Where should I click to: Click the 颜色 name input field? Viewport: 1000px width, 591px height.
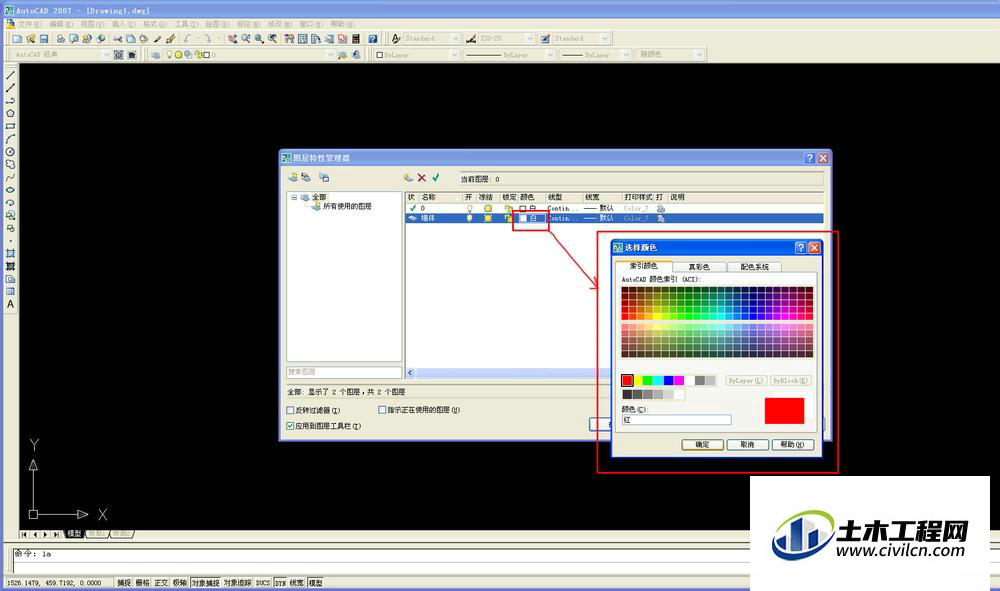pos(677,420)
